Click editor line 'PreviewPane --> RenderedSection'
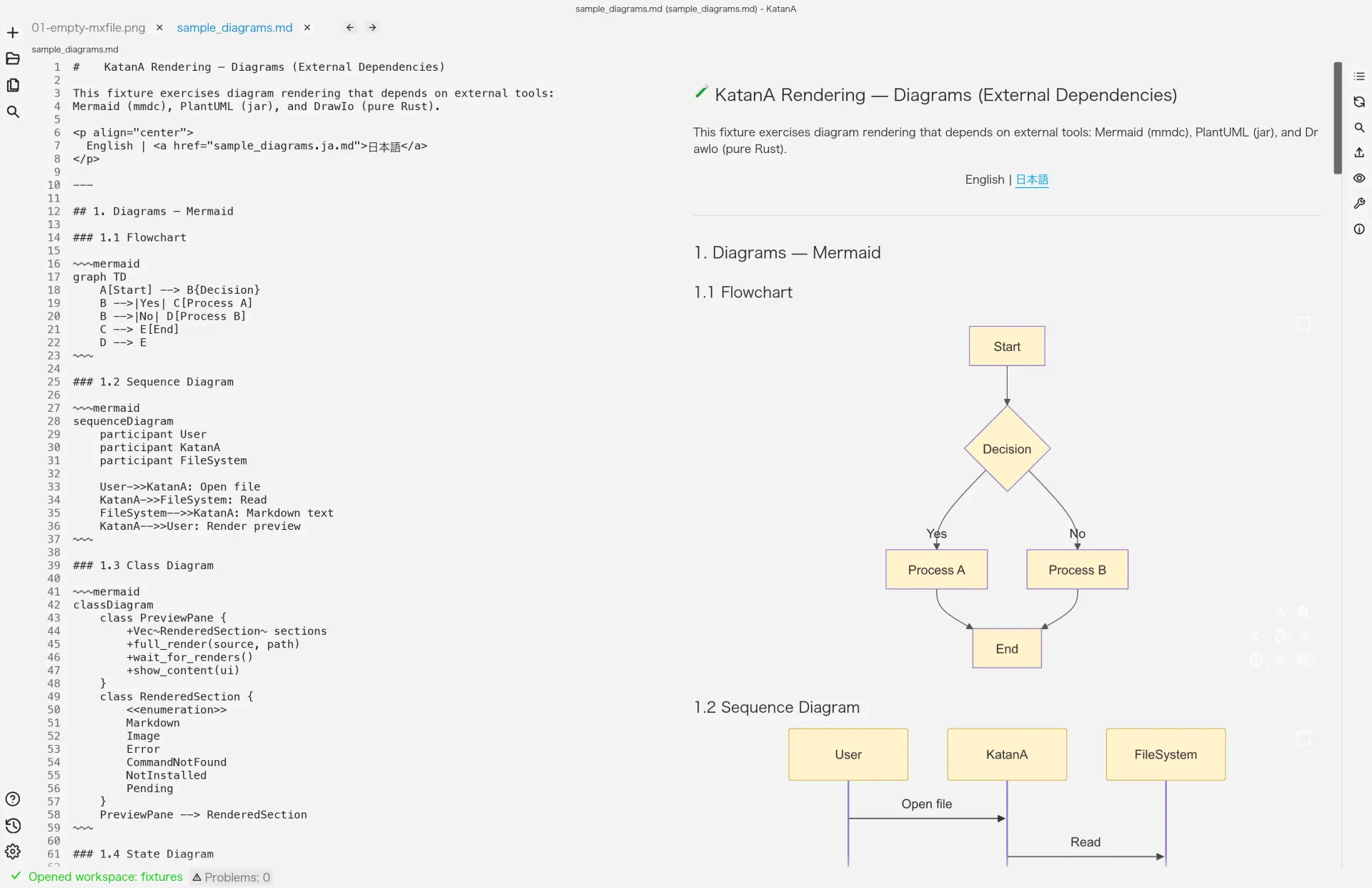The height and width of the screenshot is (888, 1372). [203, 814]
